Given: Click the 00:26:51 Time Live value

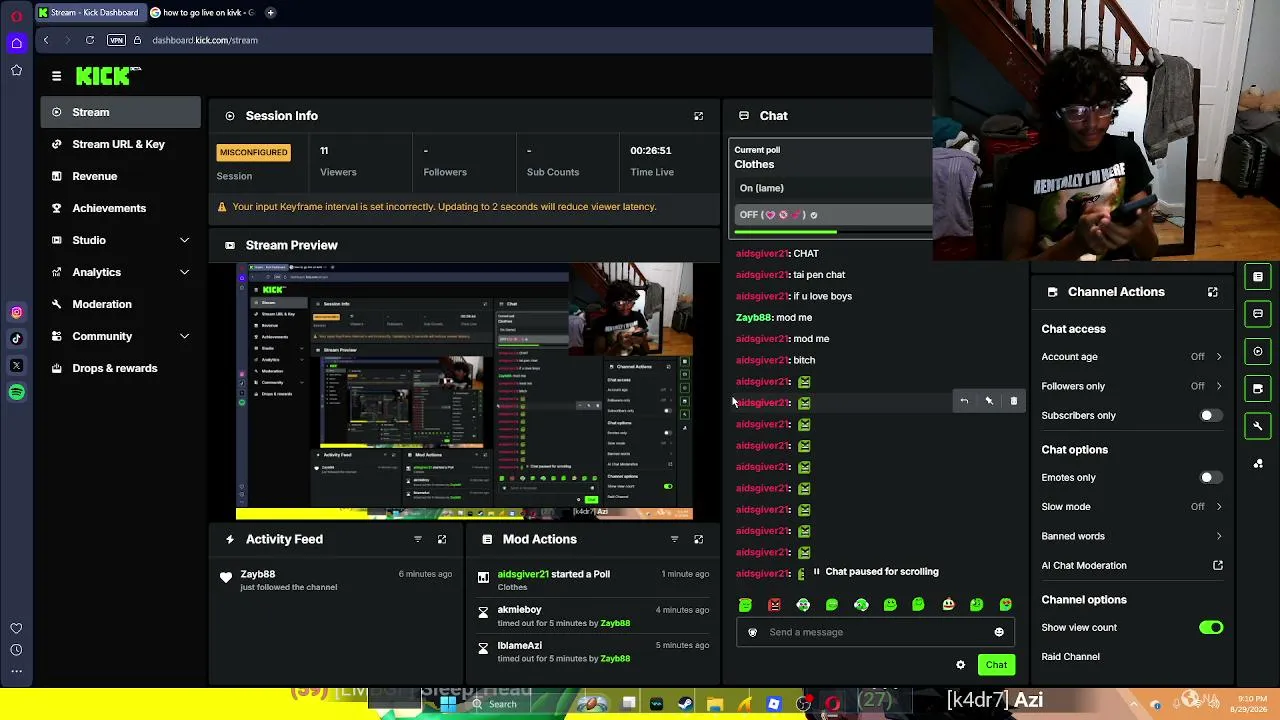Looking at the screenshot, I should coord(651,150).
